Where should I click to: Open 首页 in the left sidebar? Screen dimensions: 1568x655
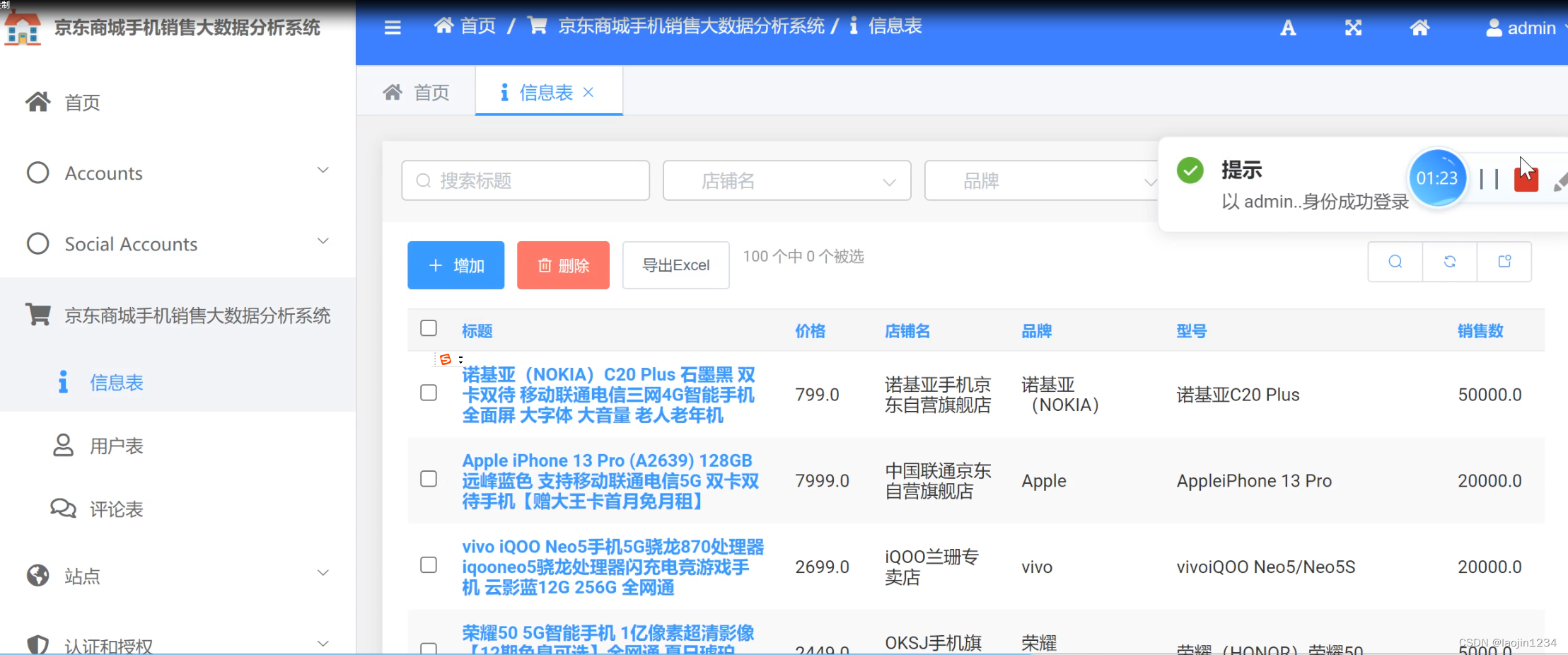coord(178,103)
